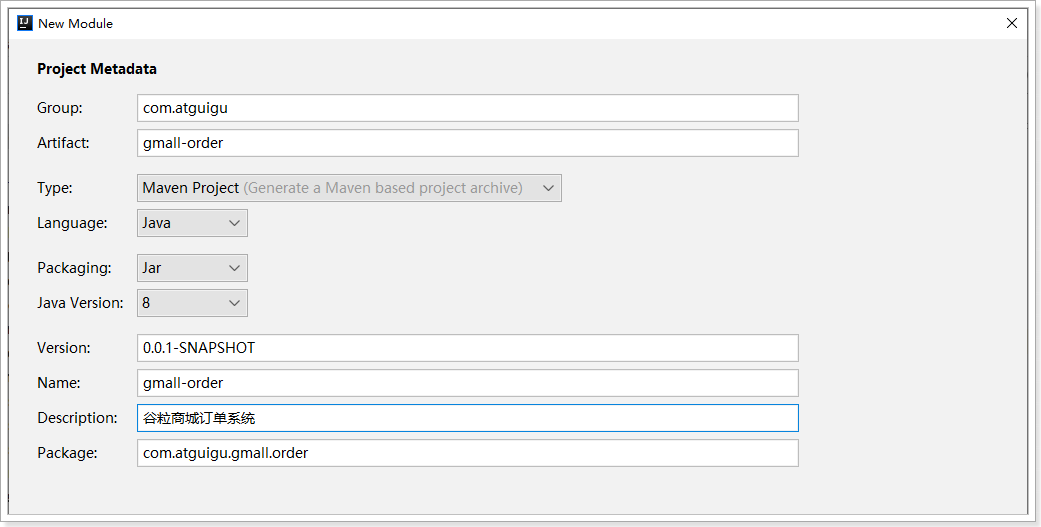Click the Version field containing 0.0.1-SNAPSHOT
Image resolution: width=1041 pixels, height=527 pixels.
468,348
